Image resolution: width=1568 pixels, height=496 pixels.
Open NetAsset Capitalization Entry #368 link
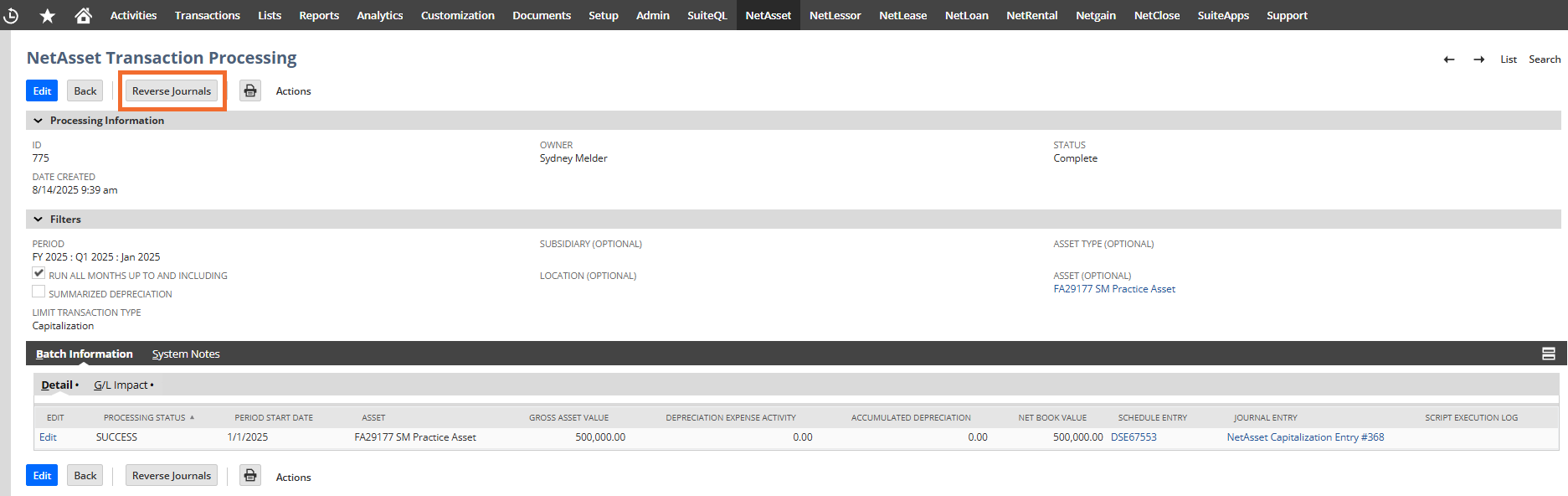pyautogui.click(x=1305, y=437)
